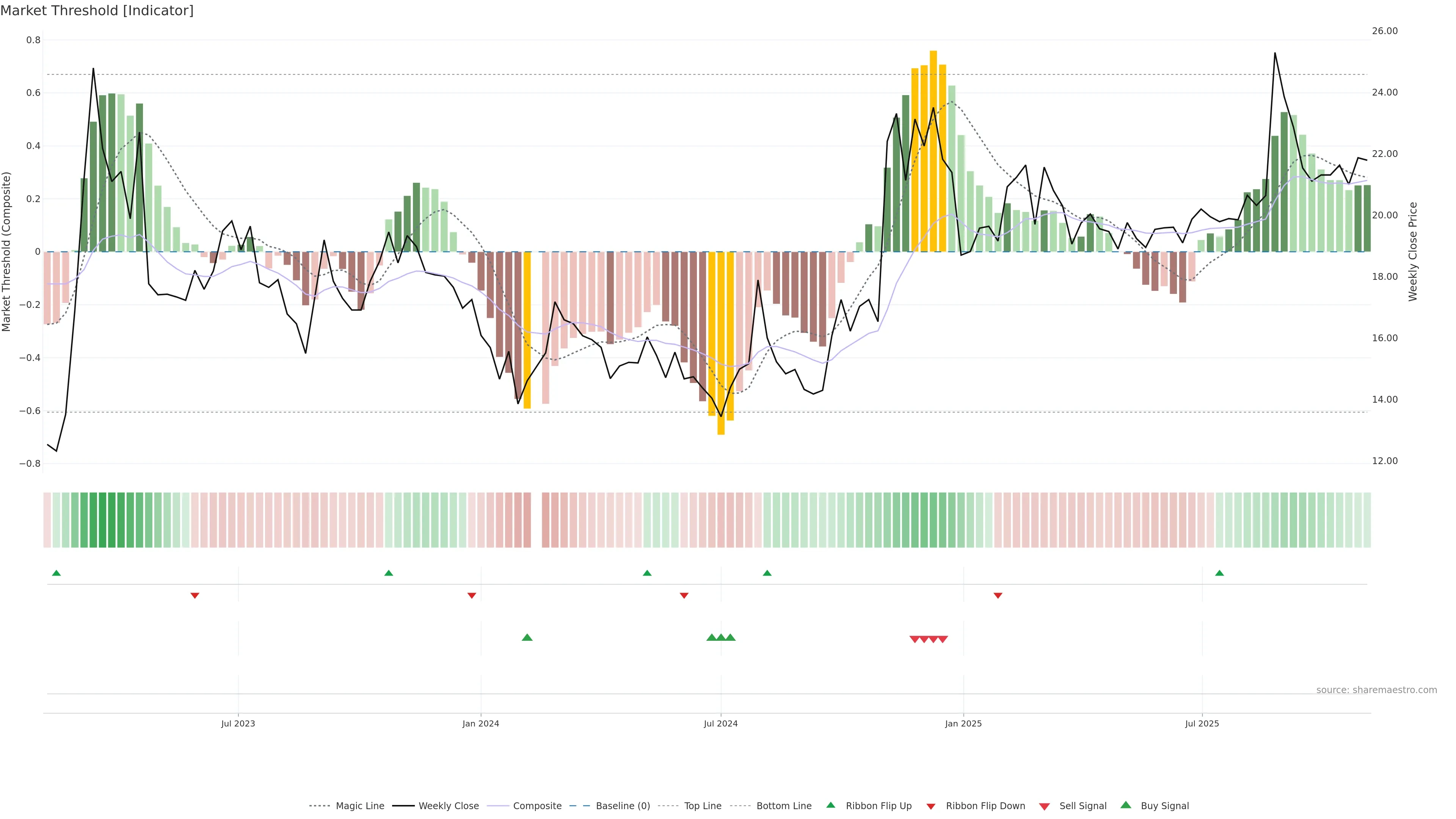Click the Jul 2023 x-axis label
Viewport: 1456px width, 819px height.
point(238,723)
